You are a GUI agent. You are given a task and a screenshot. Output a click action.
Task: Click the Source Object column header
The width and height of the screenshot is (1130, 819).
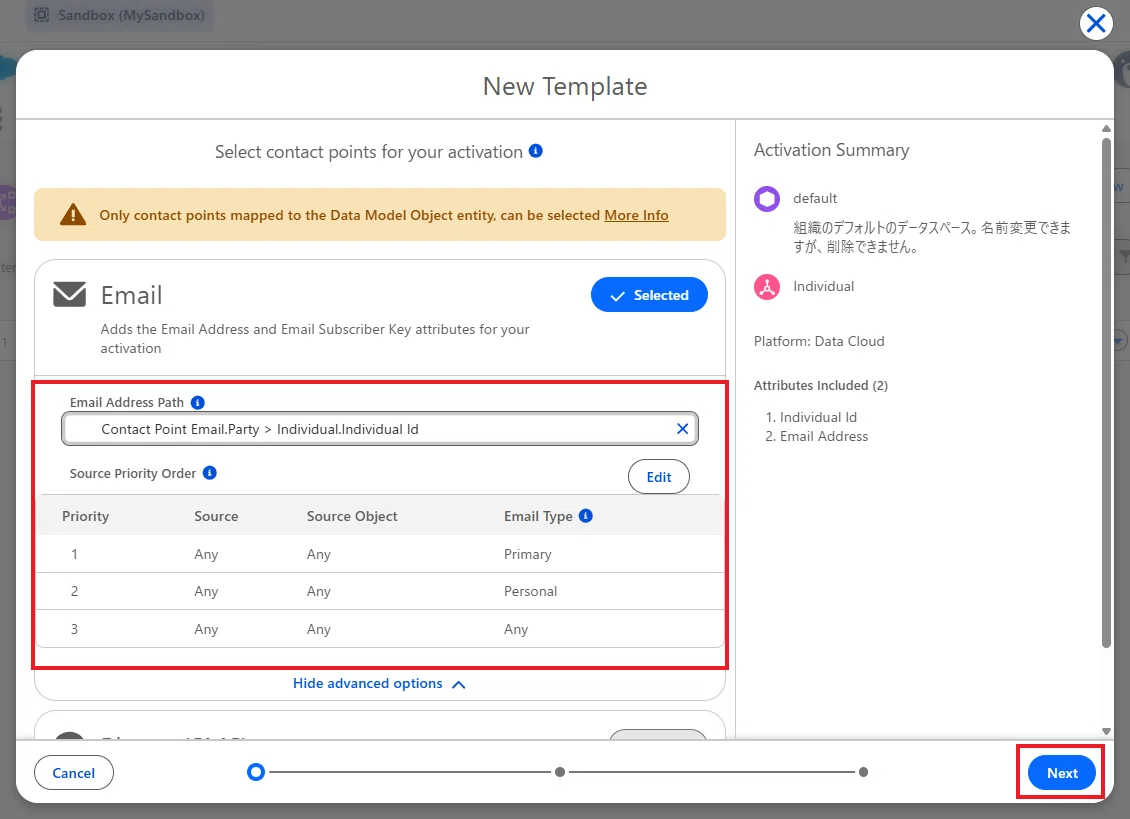point(352,516)
